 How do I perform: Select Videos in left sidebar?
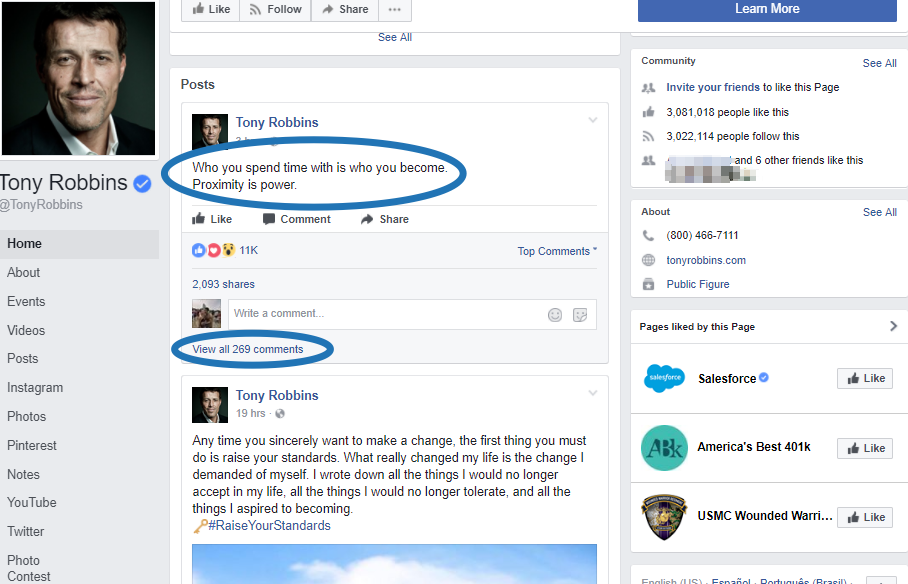coord(26,330)
